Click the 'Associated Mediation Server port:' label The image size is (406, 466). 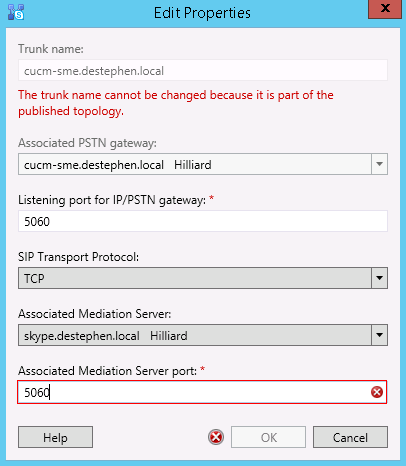pos(108,371)
